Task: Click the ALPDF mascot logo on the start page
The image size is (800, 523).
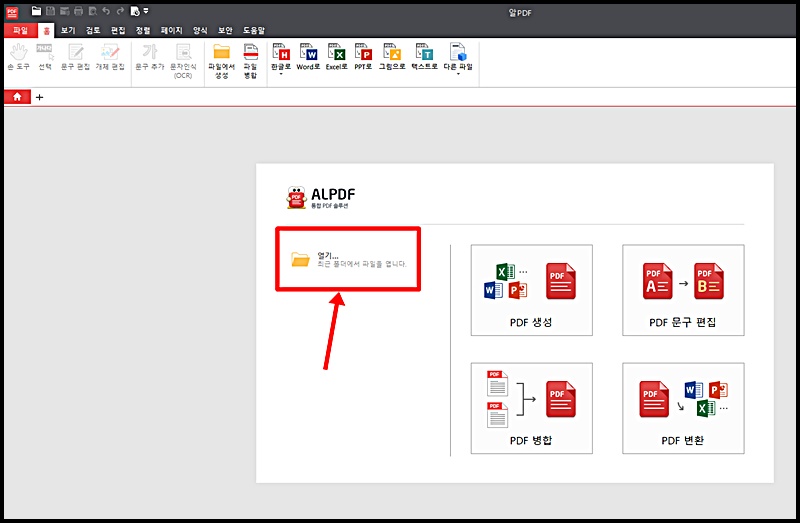Action: [296, 197]
